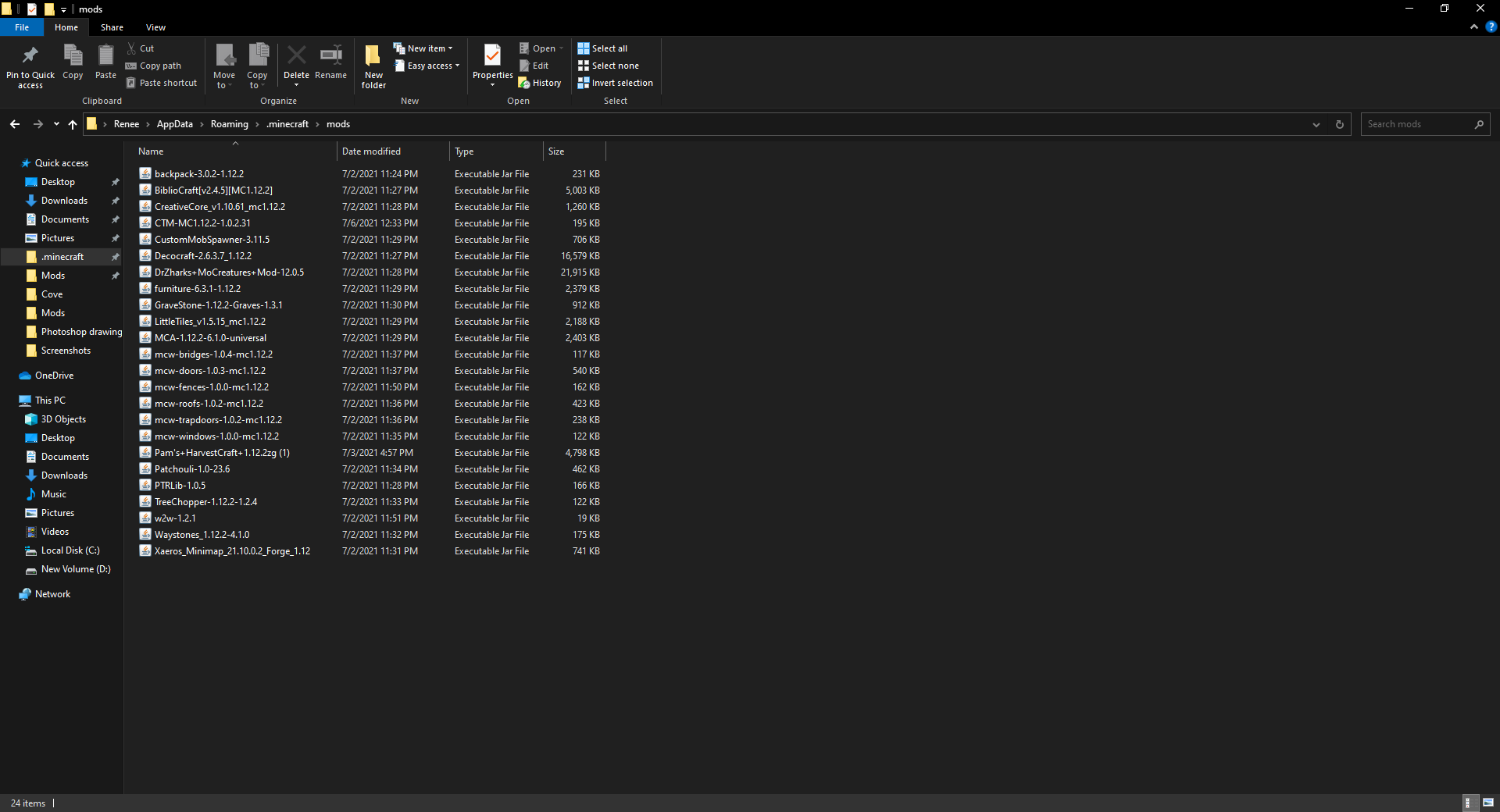
Task: Click the Properties ribbon icon
Action: (492, 55)
